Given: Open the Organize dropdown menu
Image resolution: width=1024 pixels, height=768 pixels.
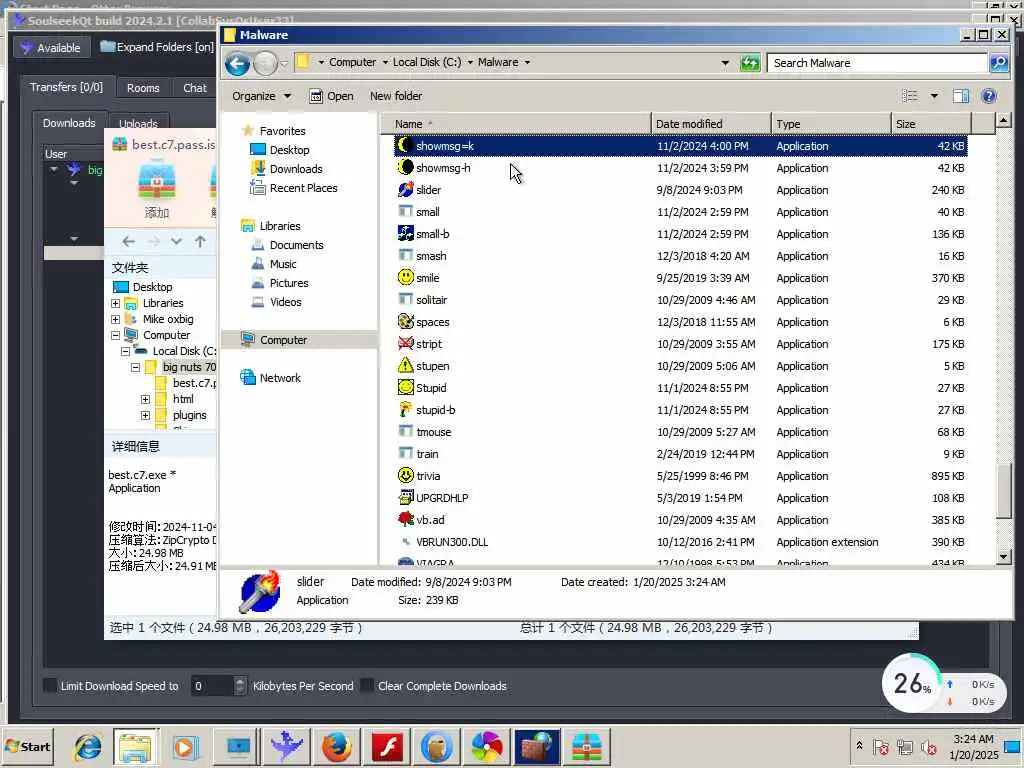Looking at the screenshot, I should [261, 96].
